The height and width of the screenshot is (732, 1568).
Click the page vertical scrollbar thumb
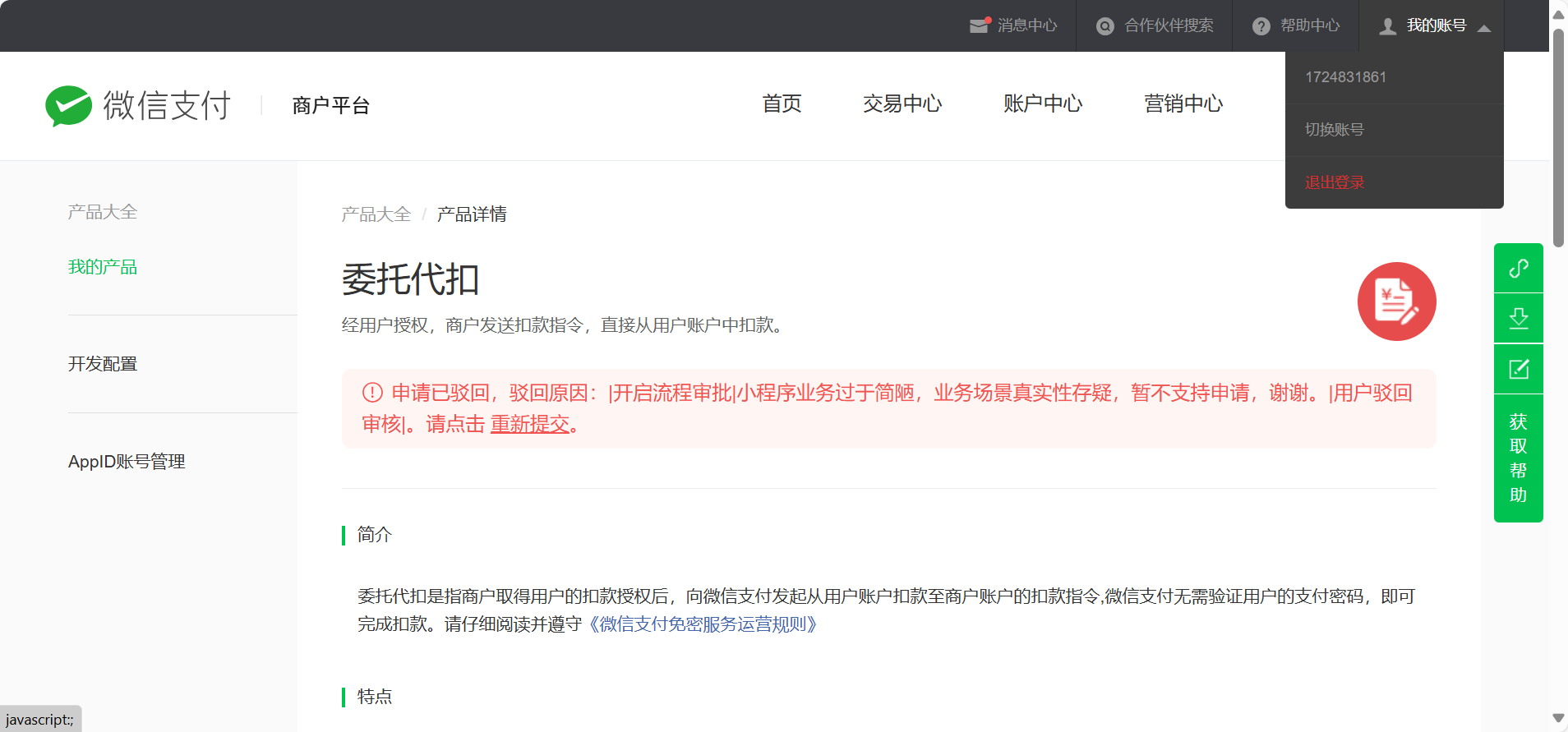pyautogui.click(x=1558, y=137)
